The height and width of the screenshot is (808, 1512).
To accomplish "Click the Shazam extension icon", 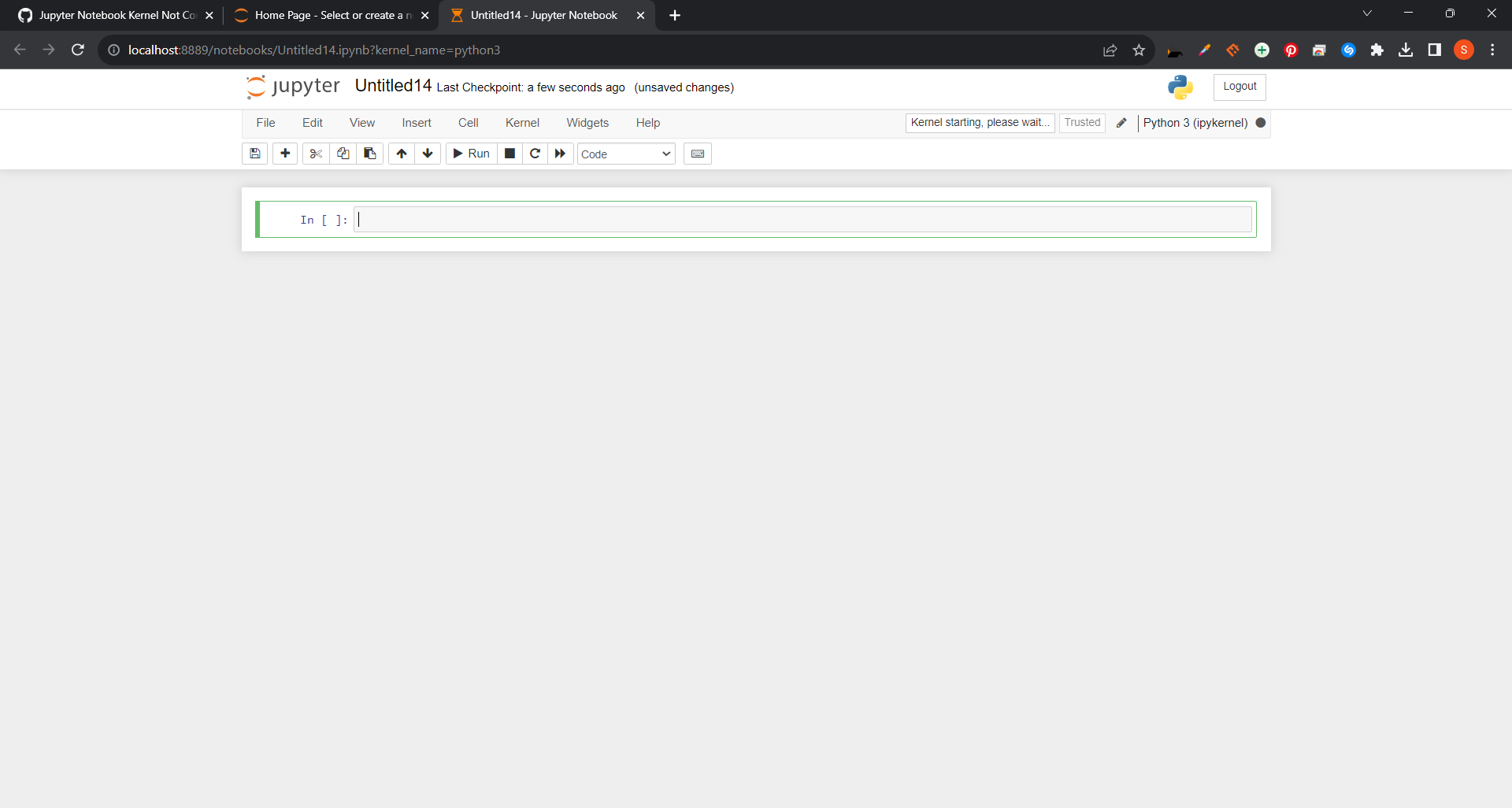I will coord(1348,50).
